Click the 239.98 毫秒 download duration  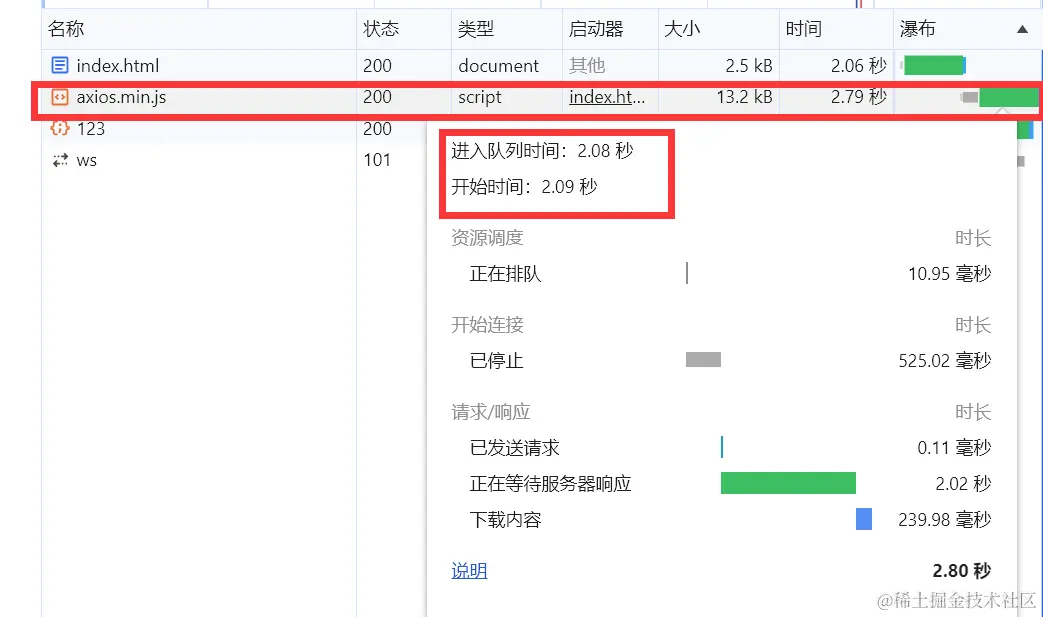(945, 519)
